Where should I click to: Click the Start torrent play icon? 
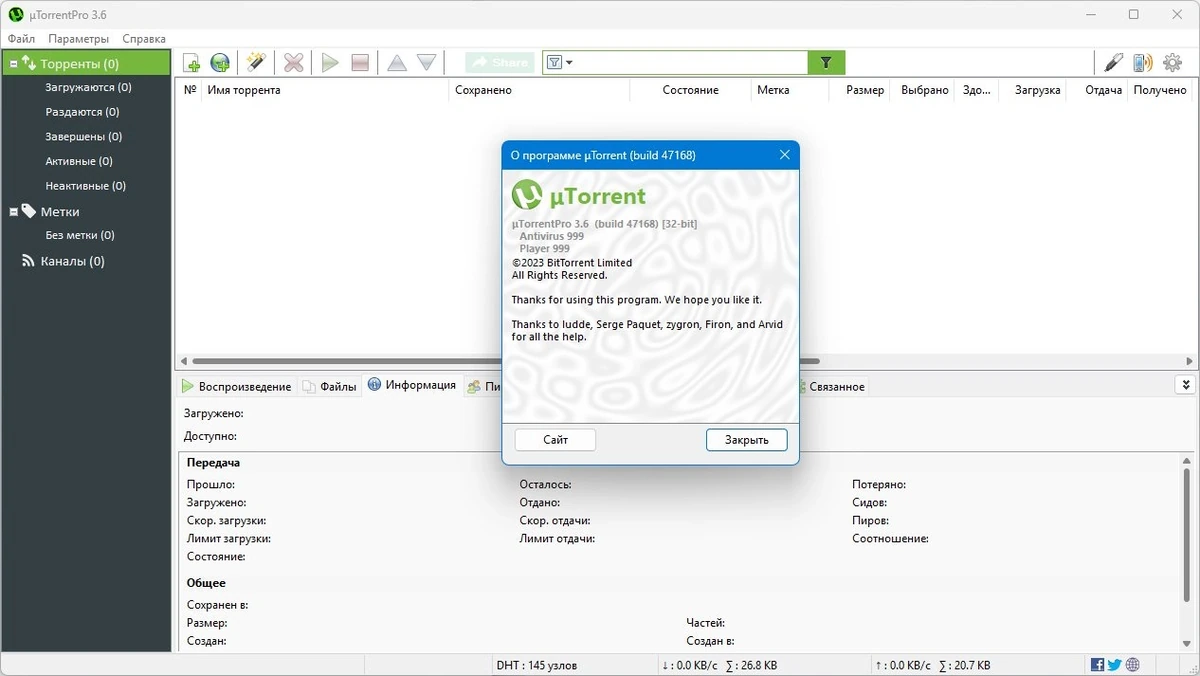point(329,63)
